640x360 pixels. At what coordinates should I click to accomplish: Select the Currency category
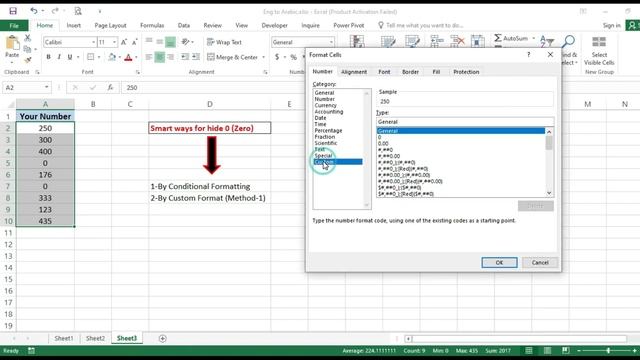pyautogui.click(x=325, y=105)
